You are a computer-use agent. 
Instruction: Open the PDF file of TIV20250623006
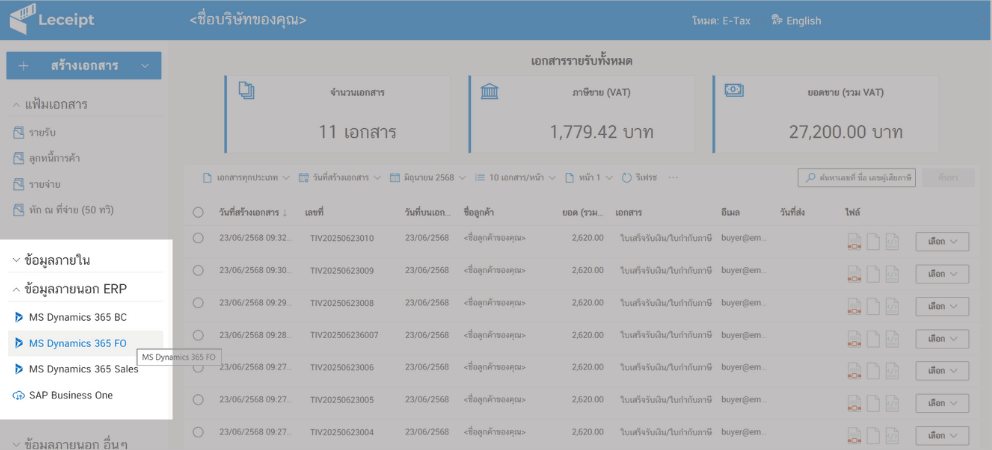coord(855,371)
